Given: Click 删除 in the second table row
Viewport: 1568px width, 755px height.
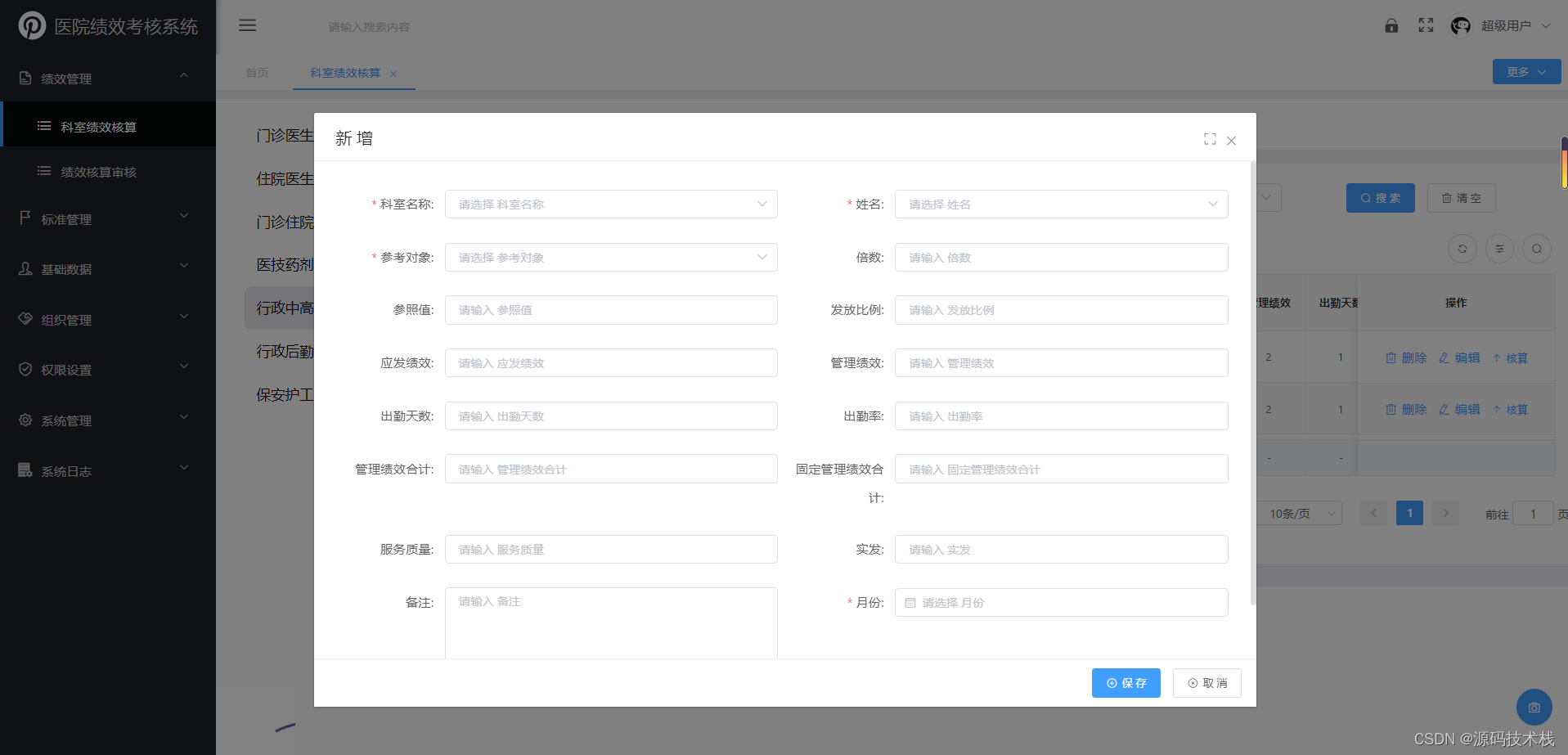Looking at the screenshot, I should coord(1406,409).
